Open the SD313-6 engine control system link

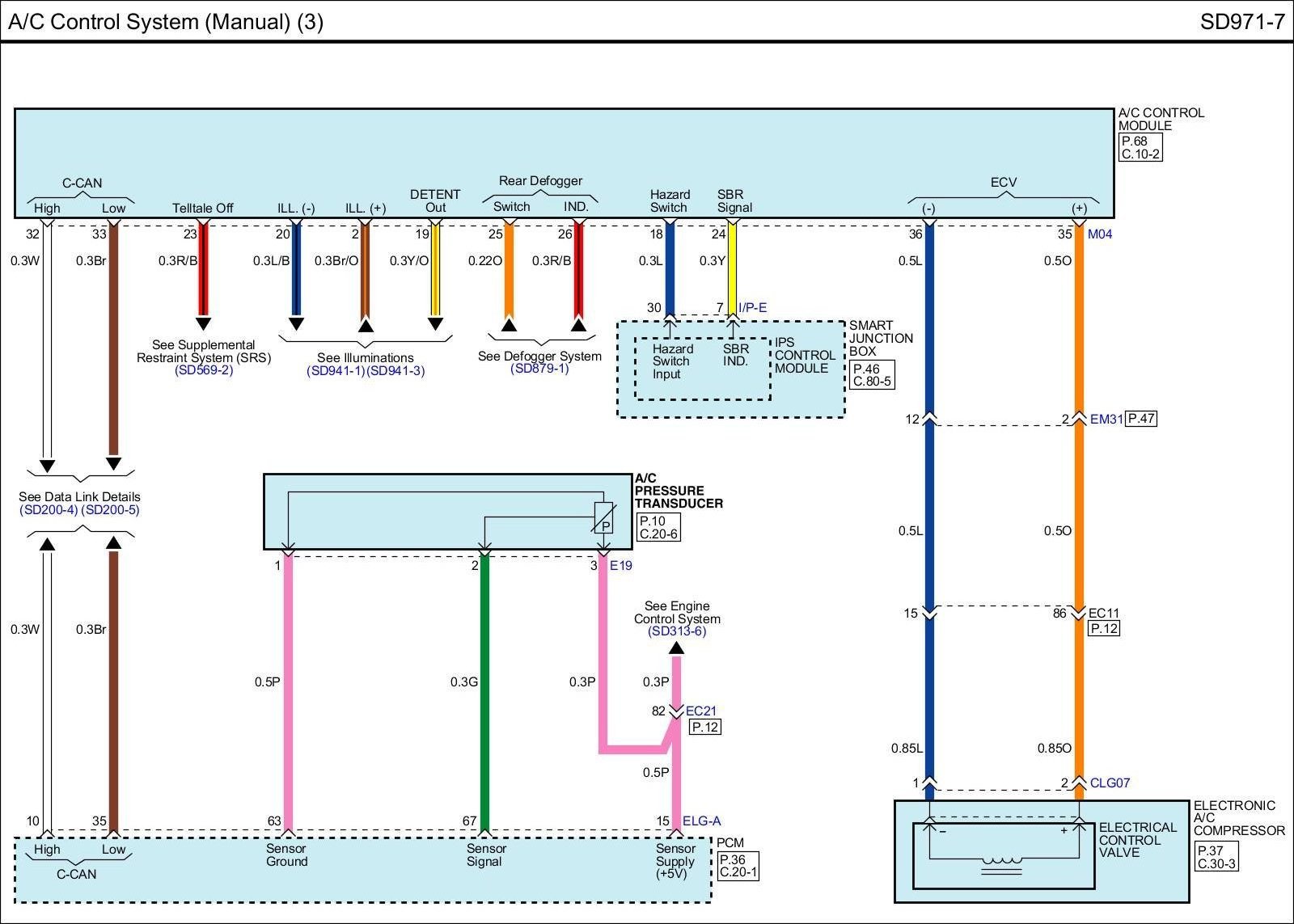(x=677, y=631)
